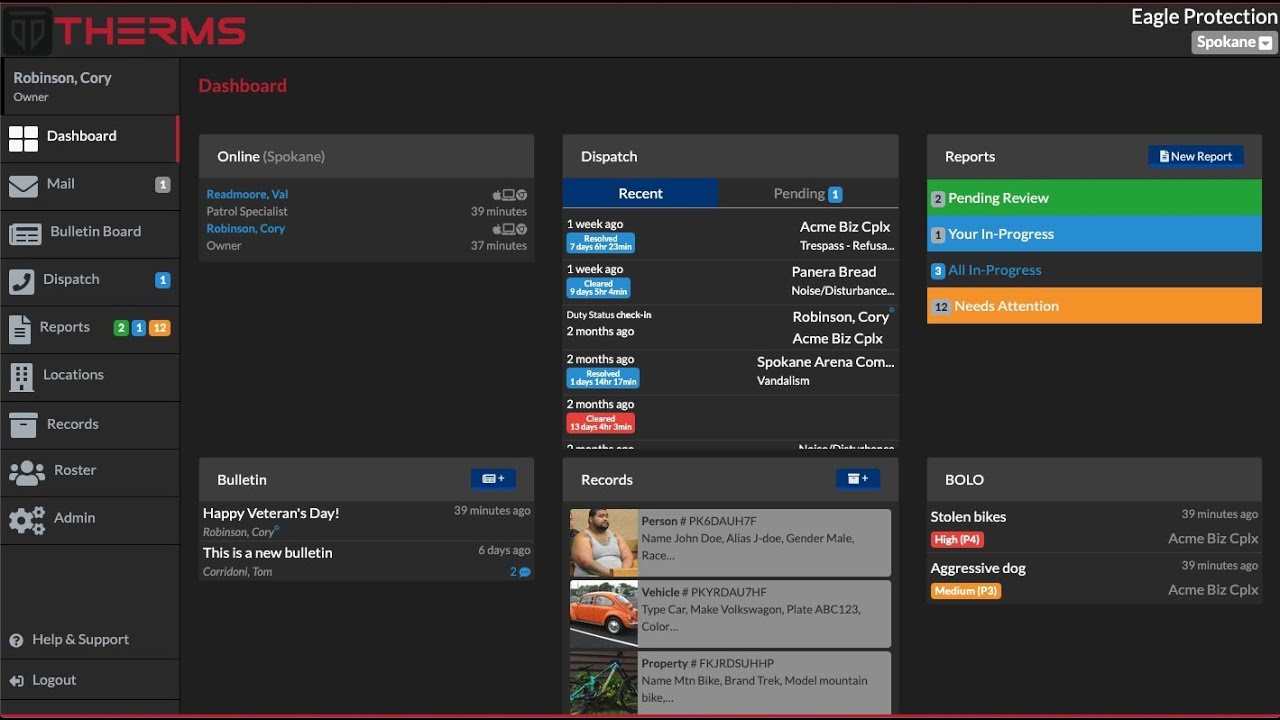
Task: Click the orange Reports badge showing 12
Action: click(159, 328)
